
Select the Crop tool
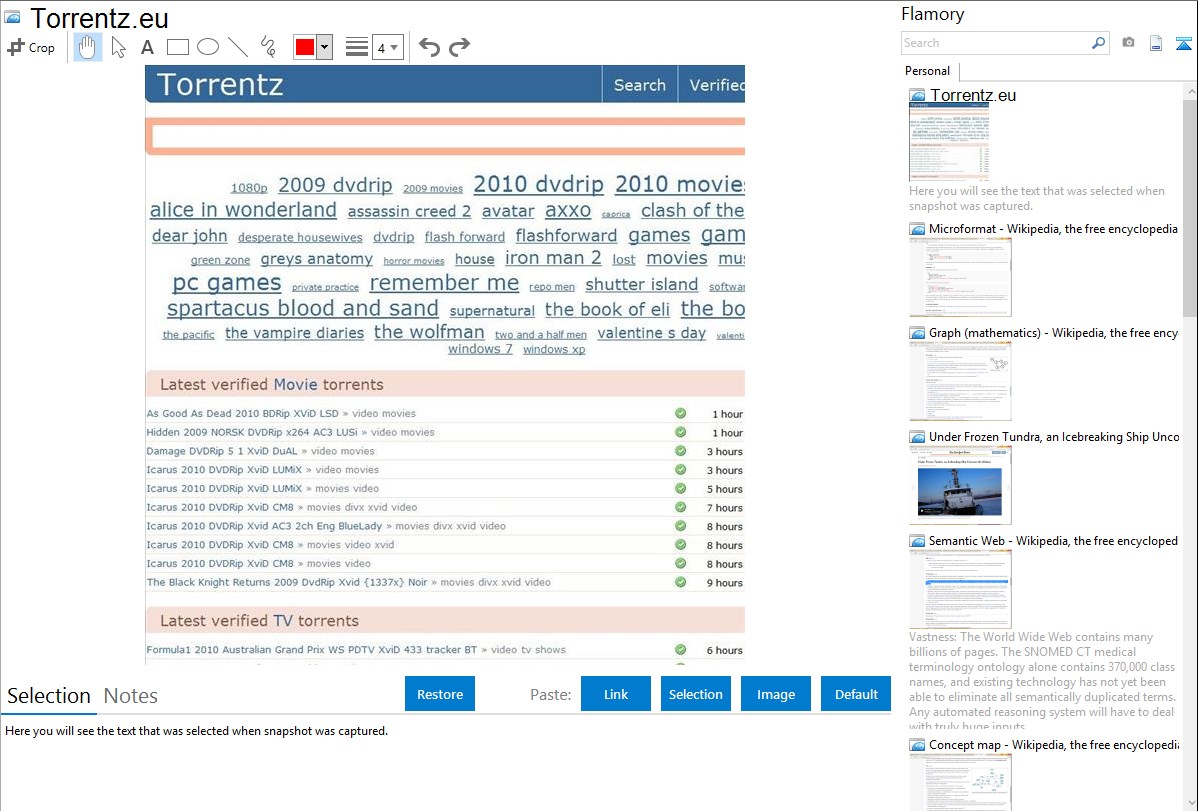[31, 47]
